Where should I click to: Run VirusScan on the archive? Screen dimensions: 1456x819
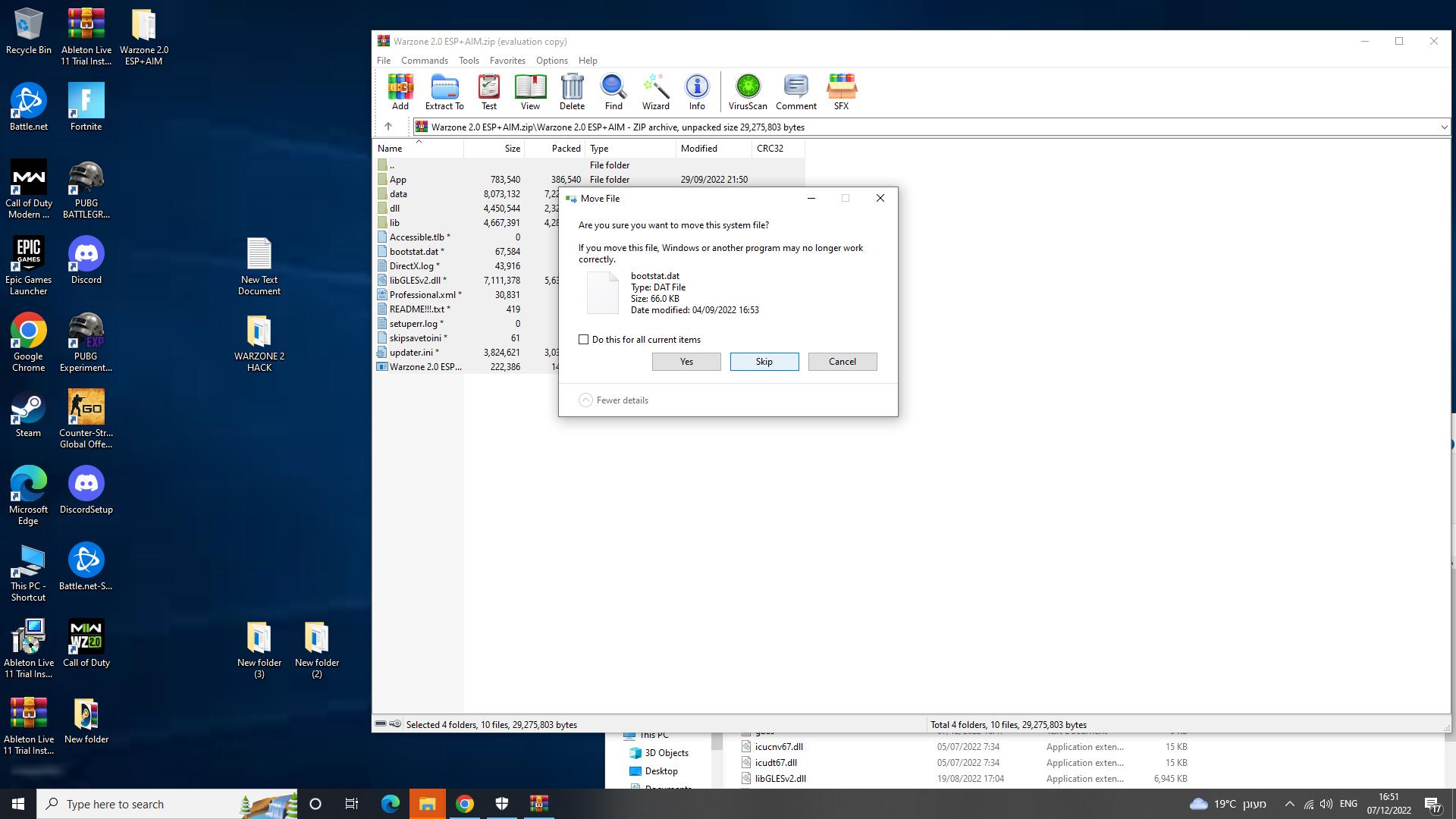tap(748, 92)
